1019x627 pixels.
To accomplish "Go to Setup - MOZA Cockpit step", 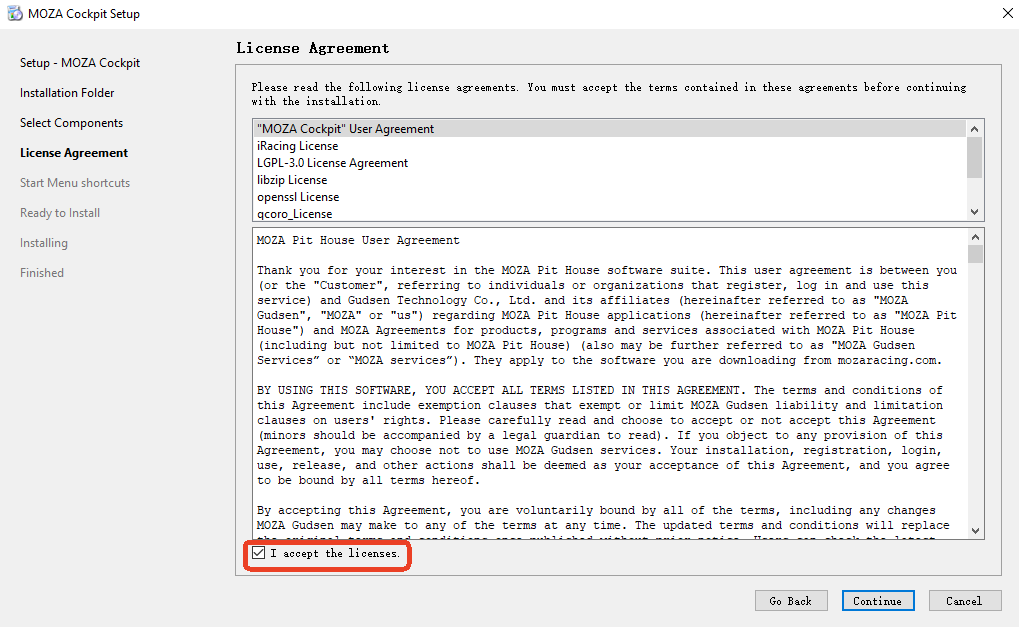I will pyautogui.click(x=80, y=63).
